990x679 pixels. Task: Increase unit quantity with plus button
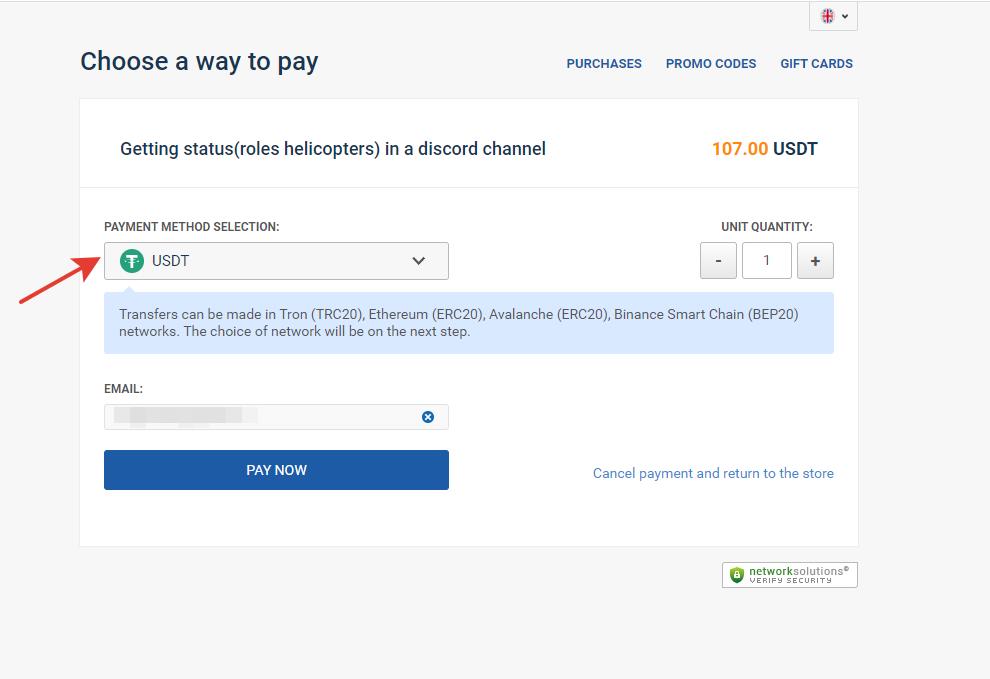pos(815,261)
